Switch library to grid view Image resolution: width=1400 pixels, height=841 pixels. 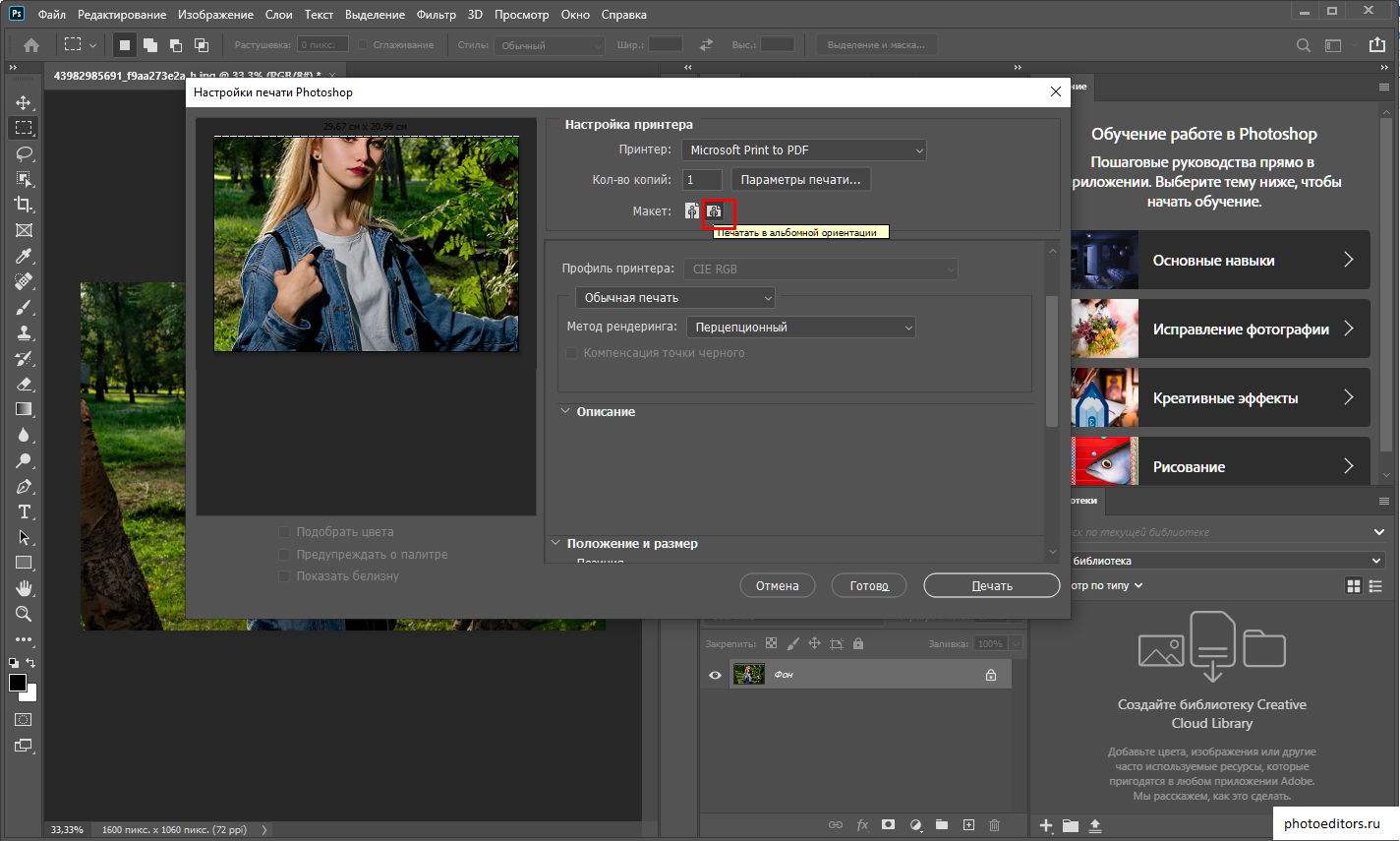click(1354, 585)
